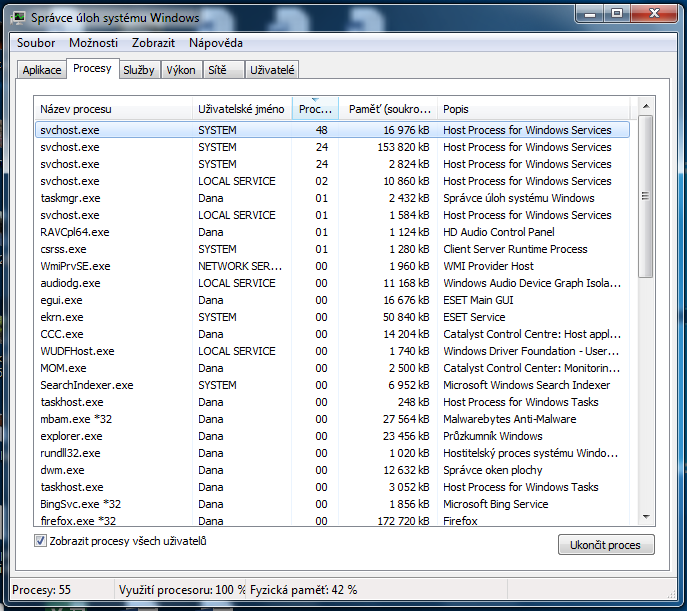Sort by Popis column header
Image resolution: width=687 pixels, height=611 pixels.
coord(534,109)
